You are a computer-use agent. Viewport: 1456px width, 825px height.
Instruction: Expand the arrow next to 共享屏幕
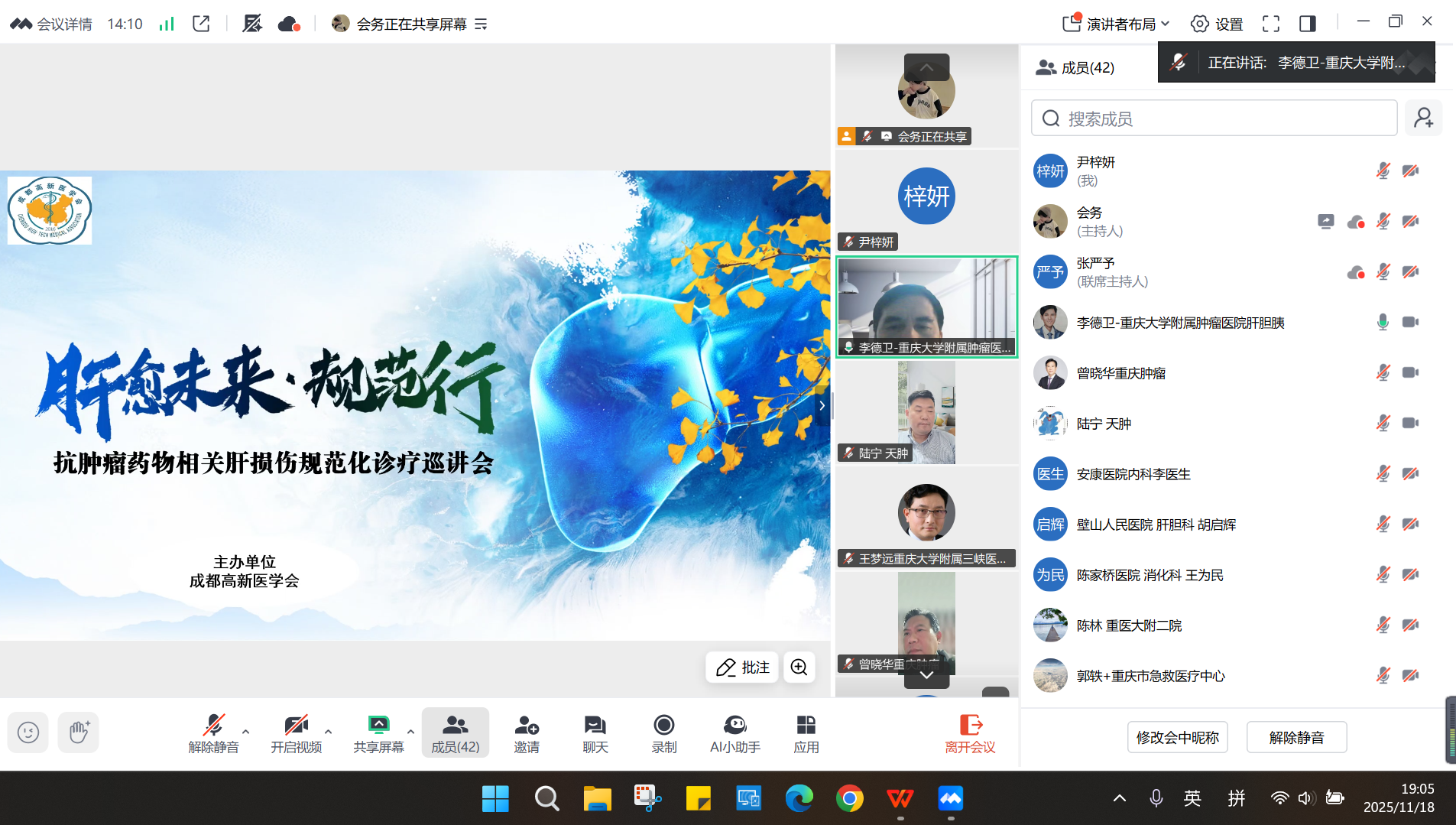tap(410, 731)
